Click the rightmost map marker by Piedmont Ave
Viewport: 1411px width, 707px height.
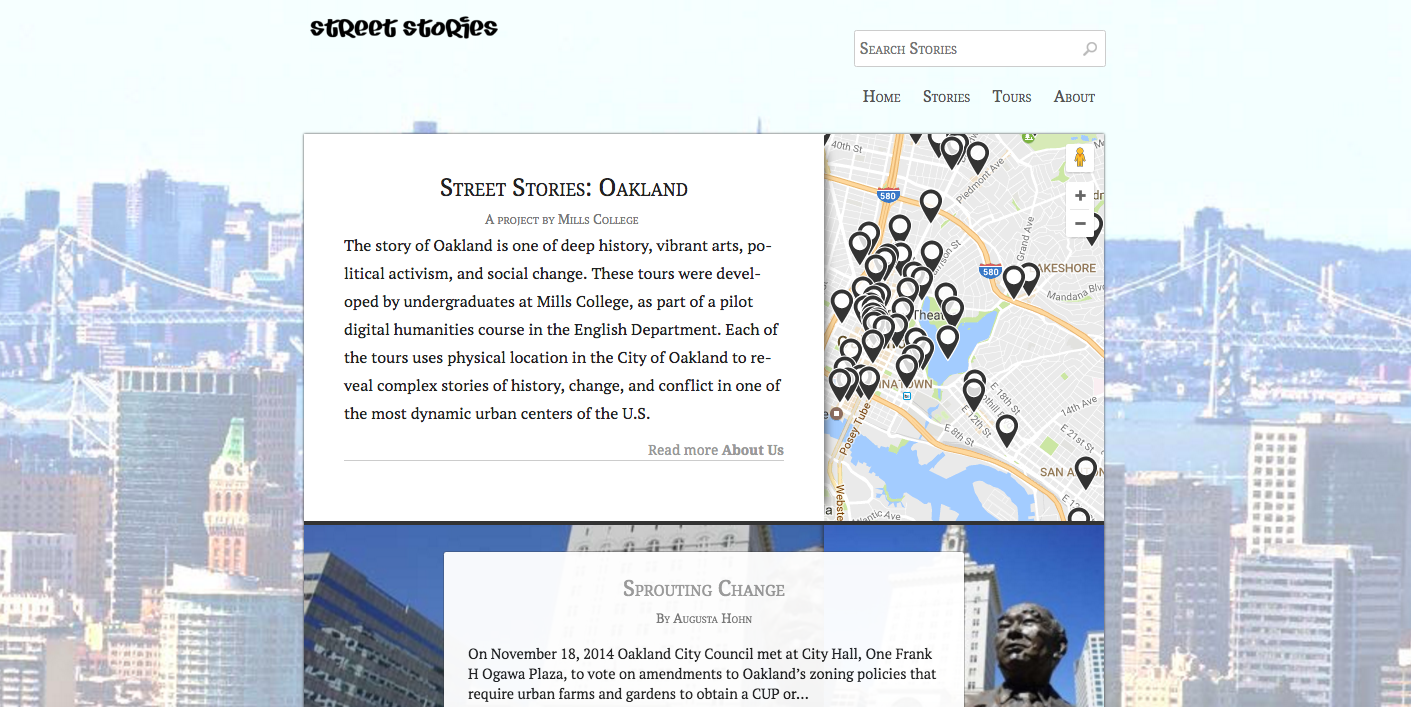(x=977, y=155)
